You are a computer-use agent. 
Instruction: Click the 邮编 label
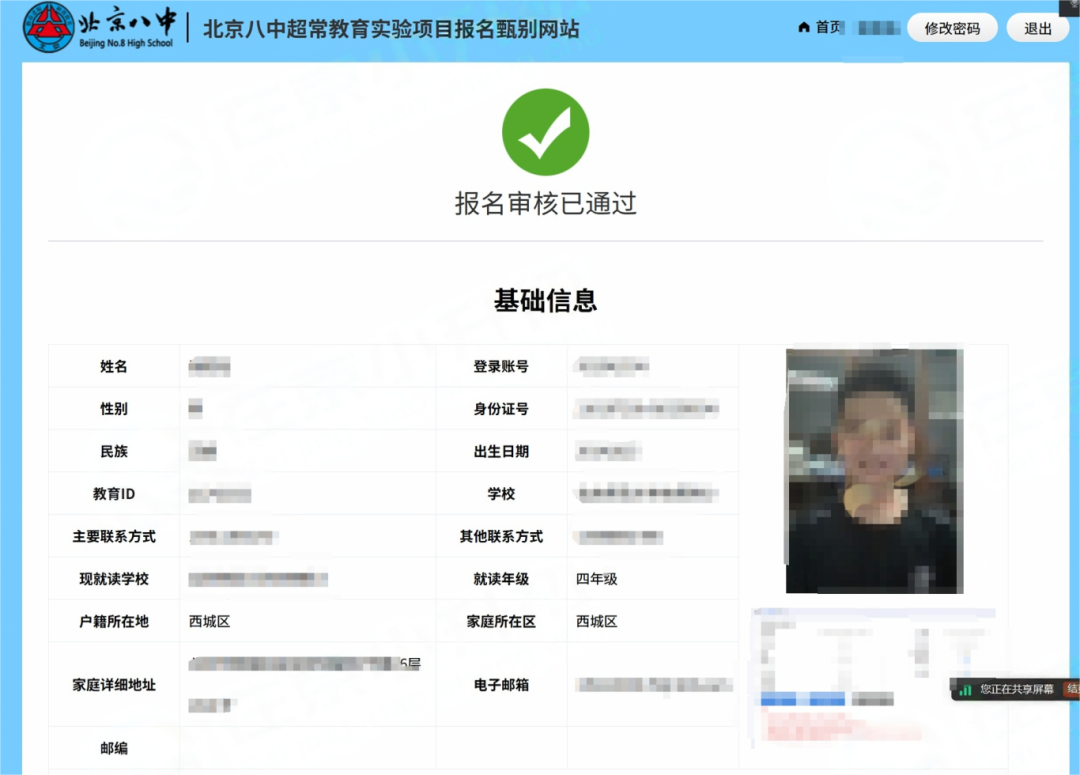point(114,748)
